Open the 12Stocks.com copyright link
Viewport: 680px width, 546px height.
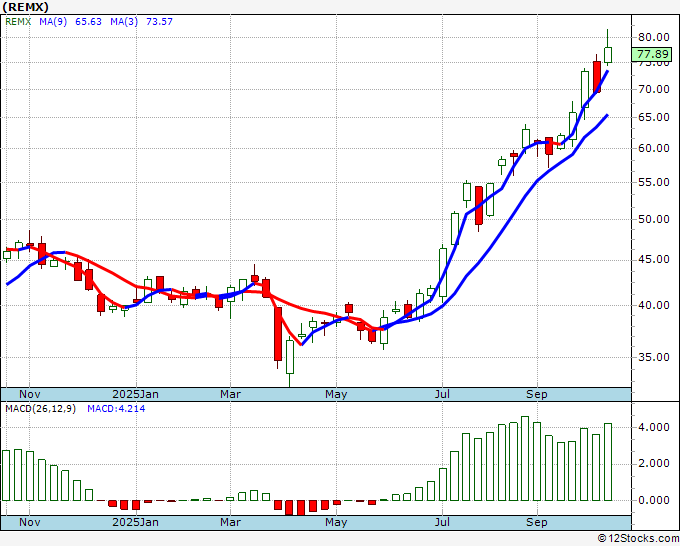click(x=638, y=539)
